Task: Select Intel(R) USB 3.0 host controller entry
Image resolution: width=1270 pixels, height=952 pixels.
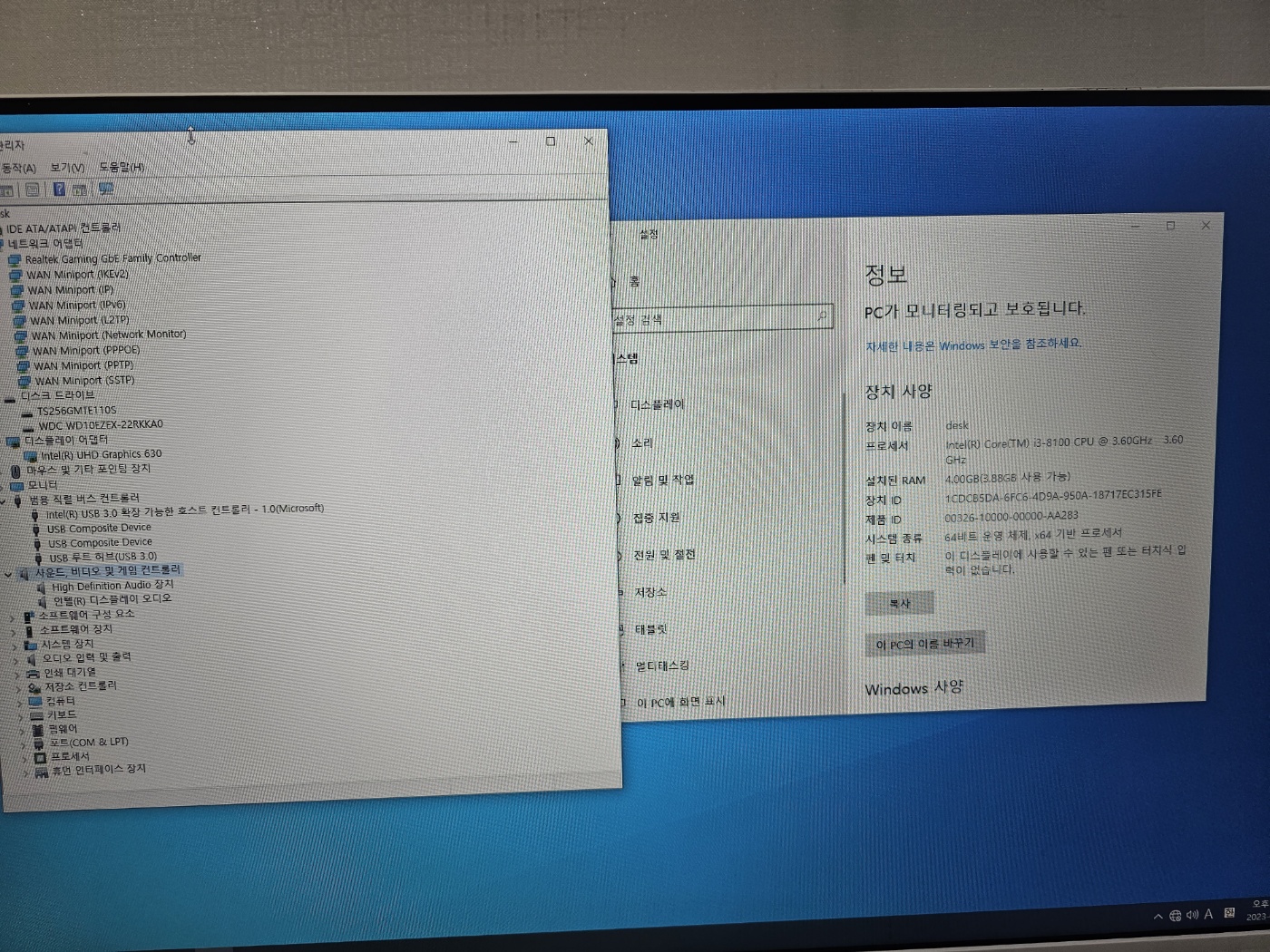Action: (x=184, y=511)
